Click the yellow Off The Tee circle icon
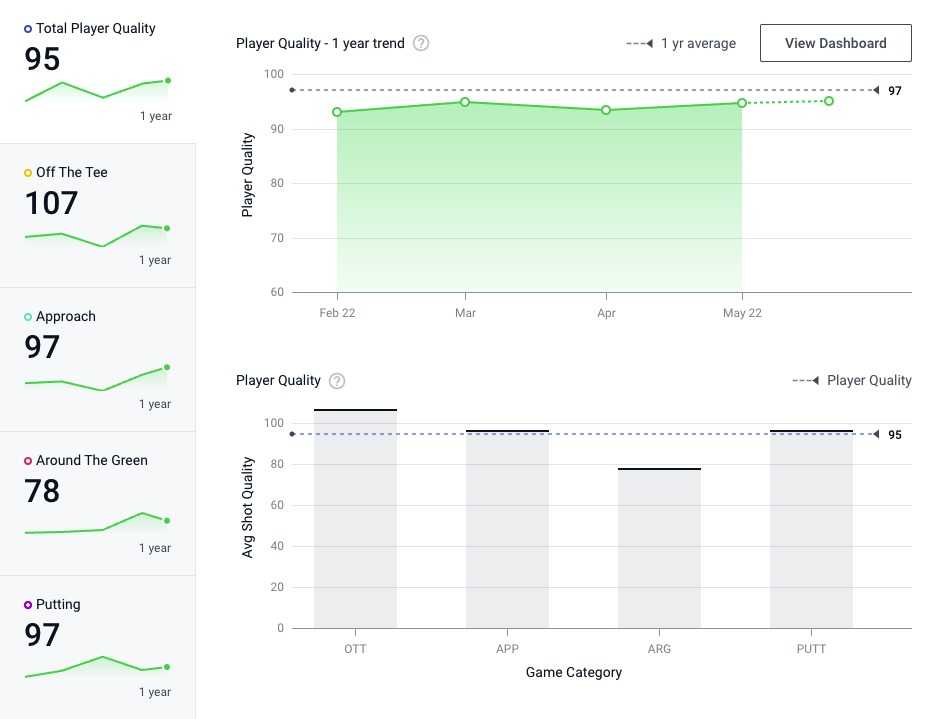 (x=28, y=173)
